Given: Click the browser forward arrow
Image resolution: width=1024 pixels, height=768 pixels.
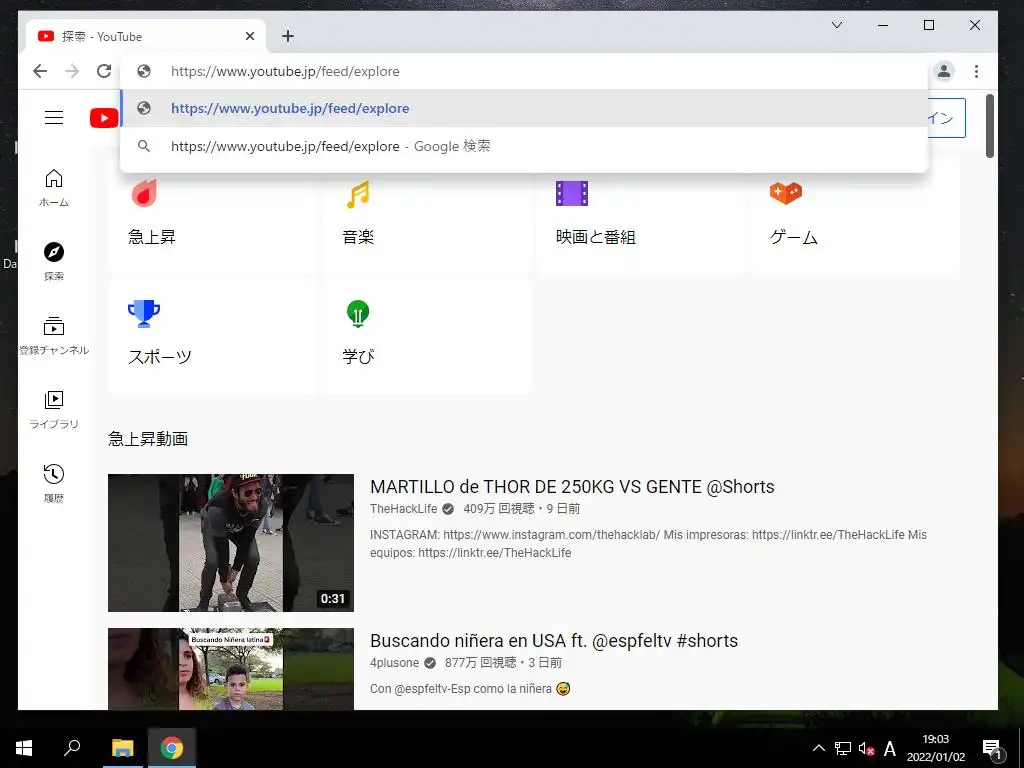Looking at the screenshot, I should 72,71.
